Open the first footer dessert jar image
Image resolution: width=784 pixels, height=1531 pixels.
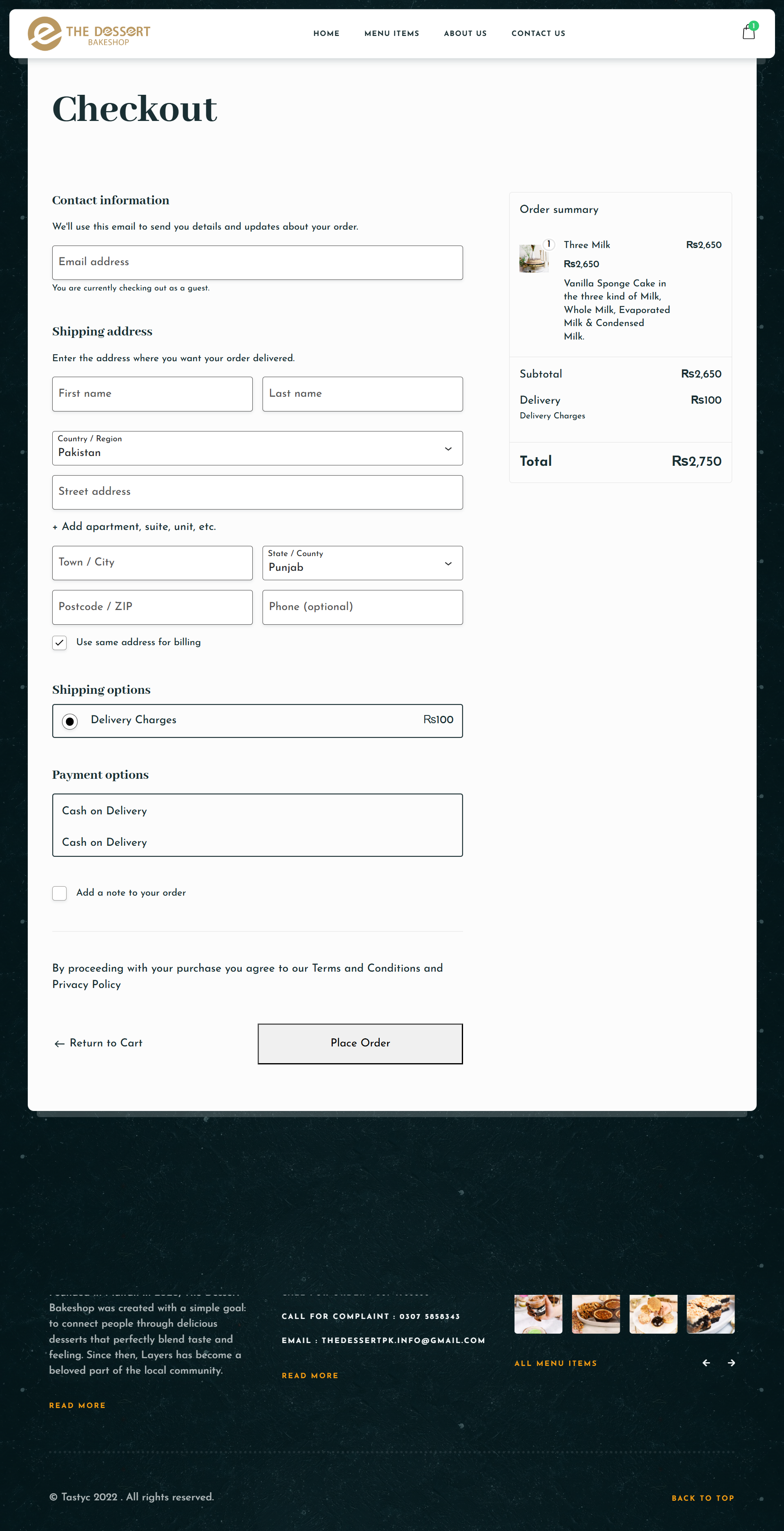tap(538, 1314)
